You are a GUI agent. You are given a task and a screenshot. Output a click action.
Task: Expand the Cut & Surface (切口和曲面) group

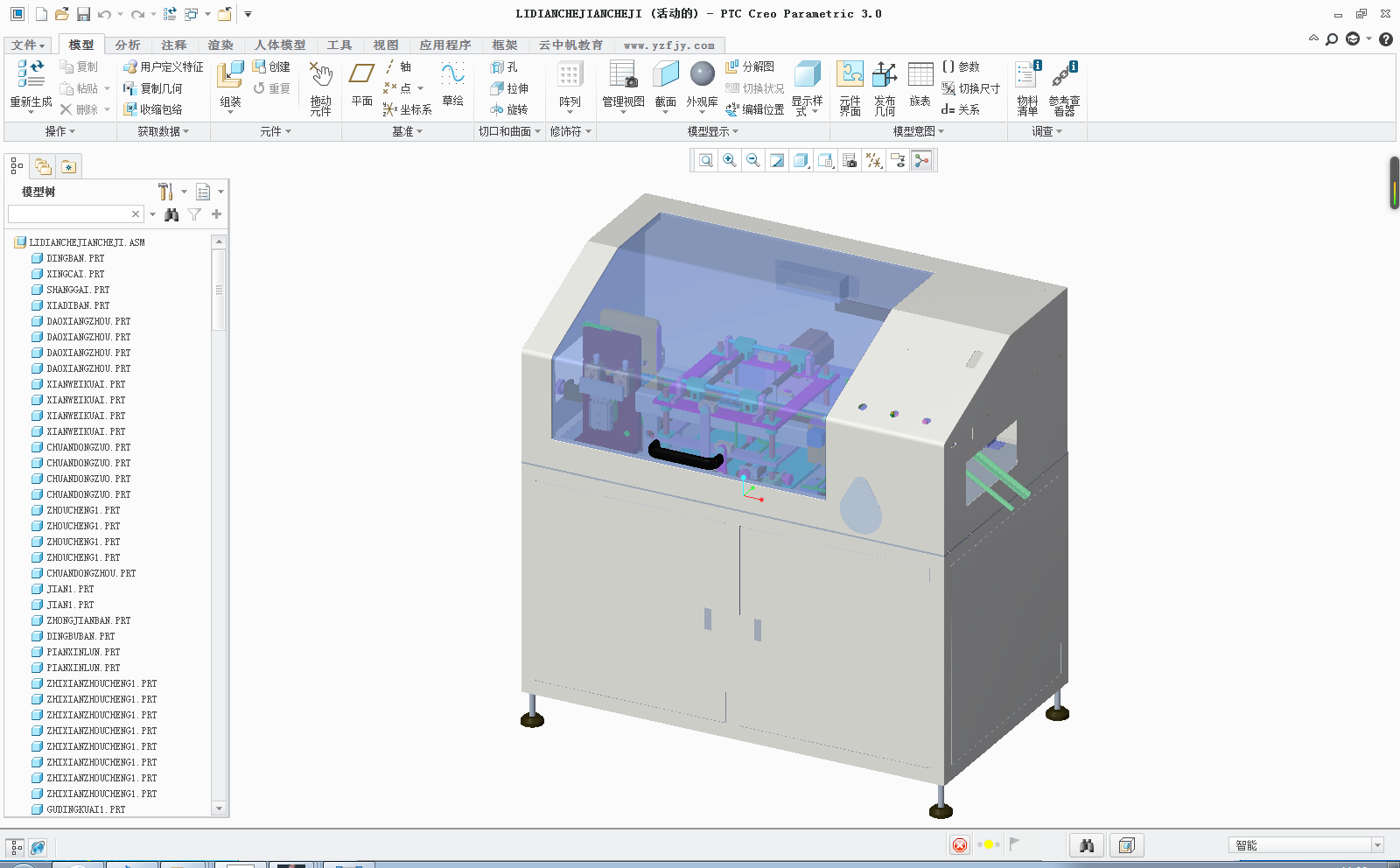510,131
